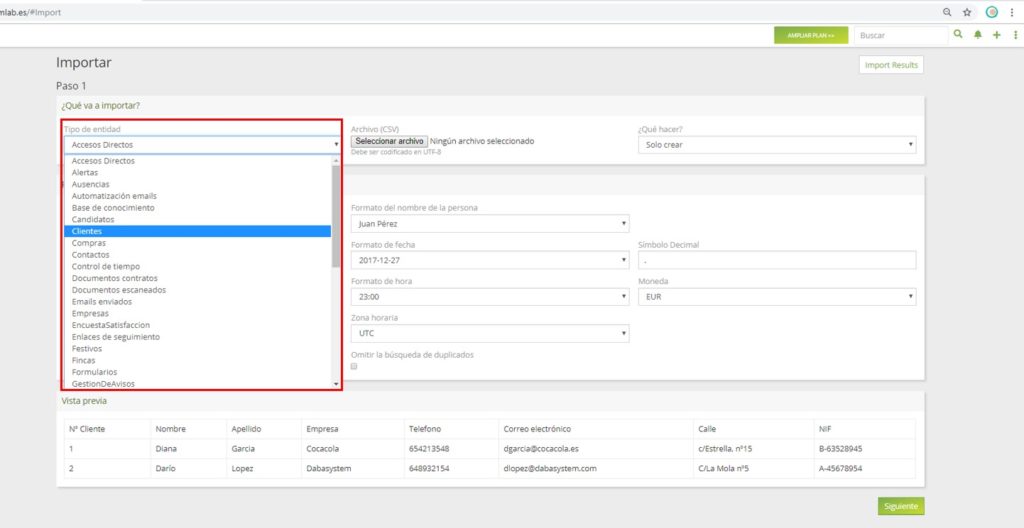1024x528 pixels.
Task: Click the list scroll-up arrow
Action: click(336, 160)
